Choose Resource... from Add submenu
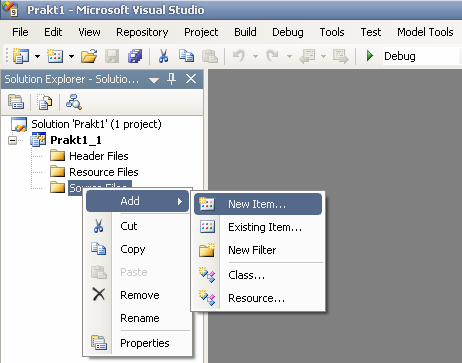The height and width of the screenshot is (363, 462). pyautogui.click(x=258, y=298)
